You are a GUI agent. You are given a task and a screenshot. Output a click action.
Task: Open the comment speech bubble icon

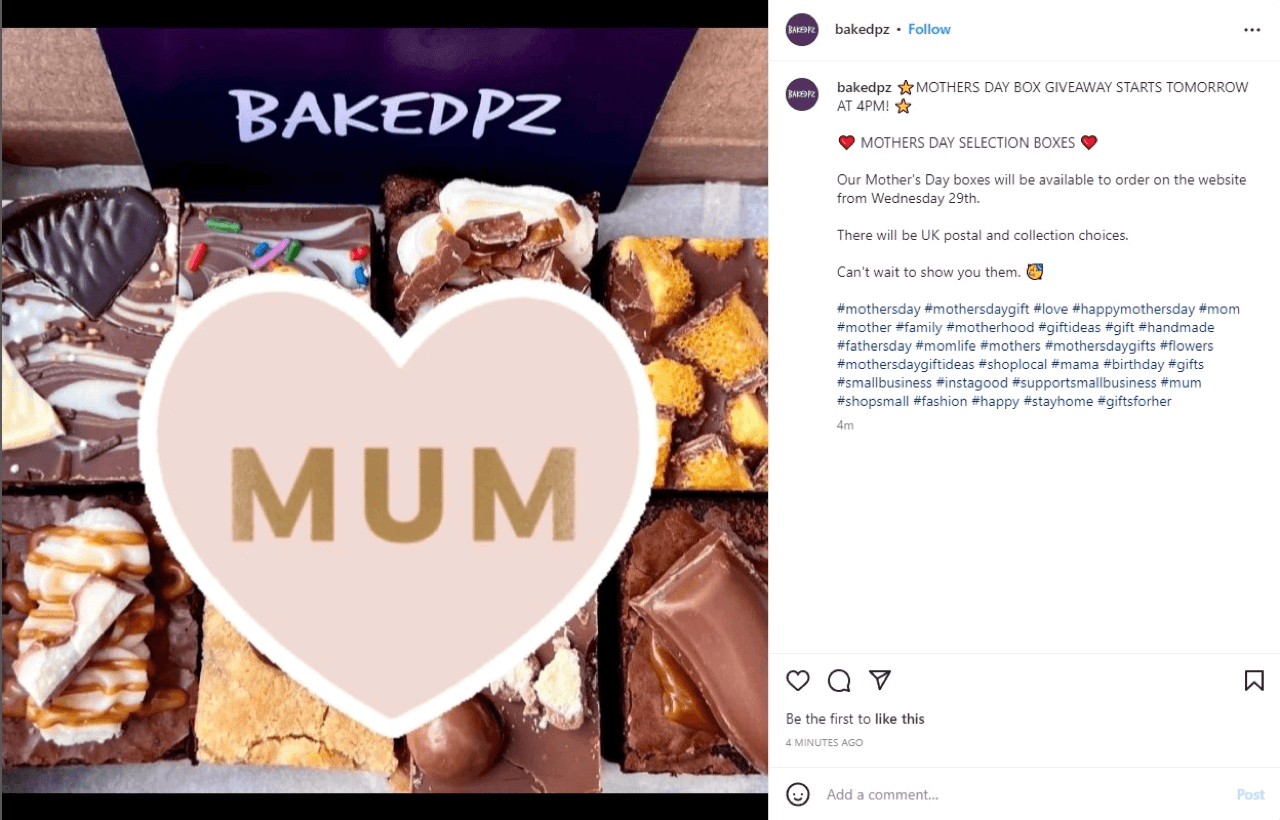pyautogui.click(x=839, y=681)
